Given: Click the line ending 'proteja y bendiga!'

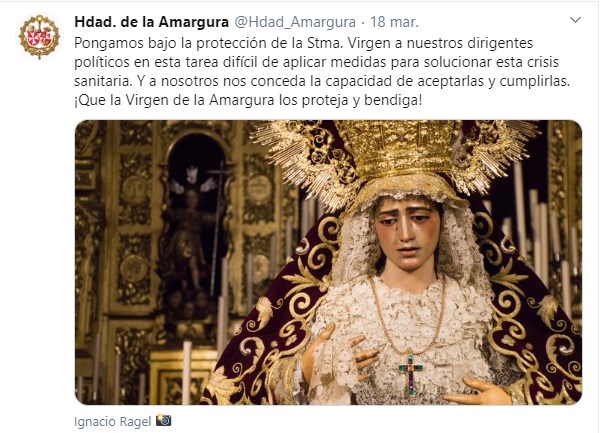Looking at the screenshot, I should tap(248, 100).
